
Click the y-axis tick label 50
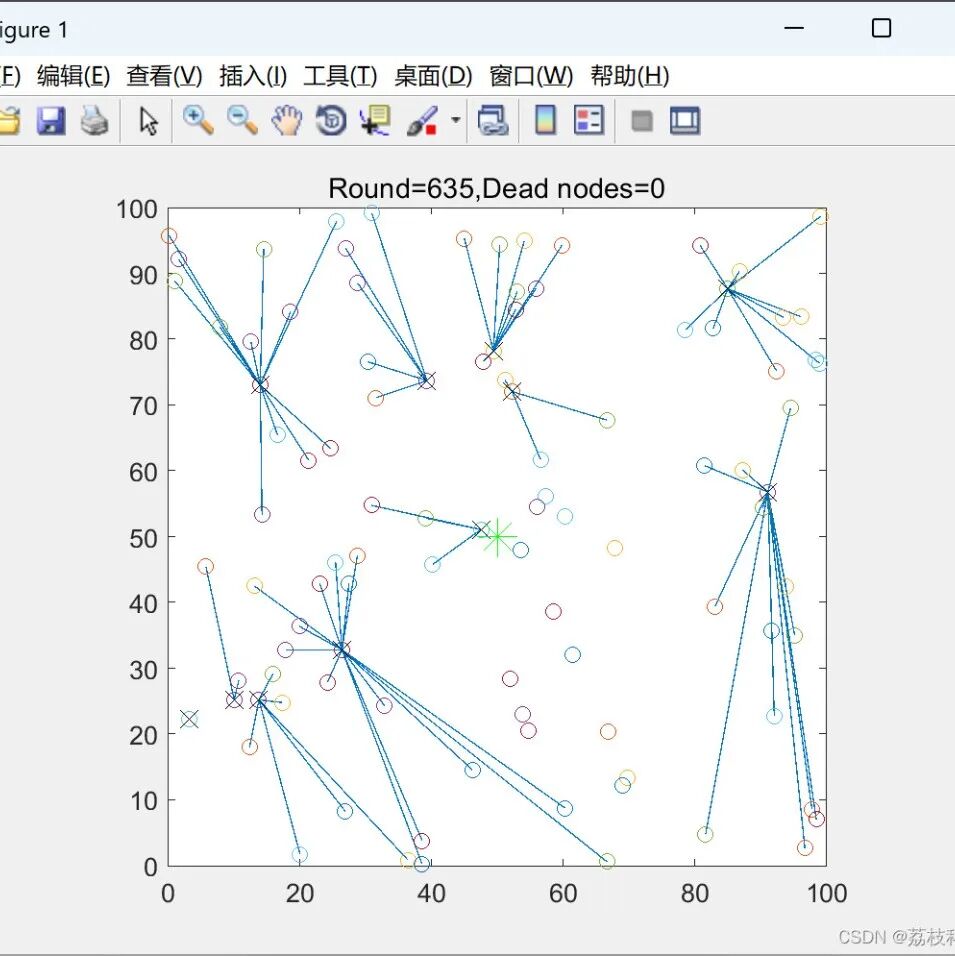pyautogui.click(x=143, y=539)
